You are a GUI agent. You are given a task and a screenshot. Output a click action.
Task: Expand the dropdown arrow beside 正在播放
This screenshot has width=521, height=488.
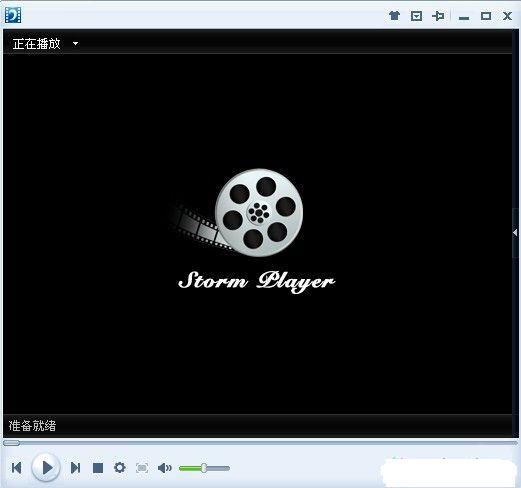[x=76, y=43]
